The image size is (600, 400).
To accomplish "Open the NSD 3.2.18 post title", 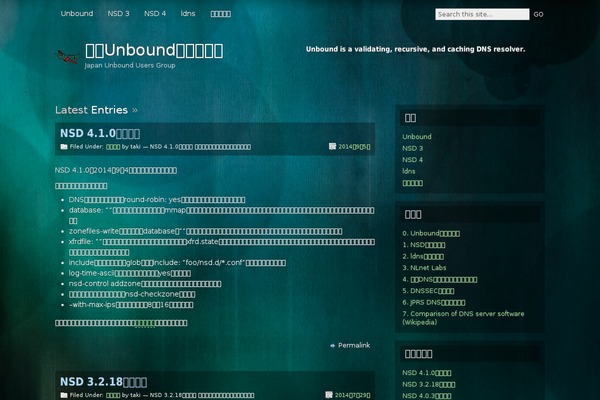I will (103, 382).
